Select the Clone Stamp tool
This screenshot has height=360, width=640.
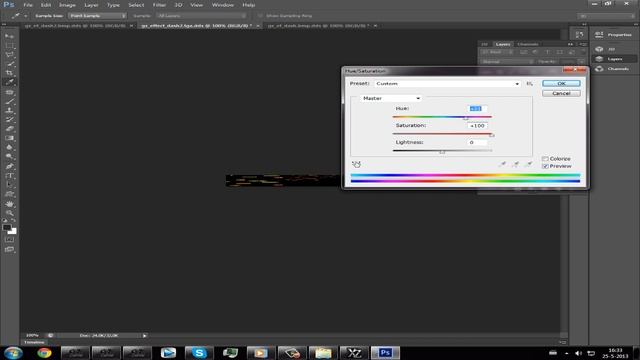[9, 110]
